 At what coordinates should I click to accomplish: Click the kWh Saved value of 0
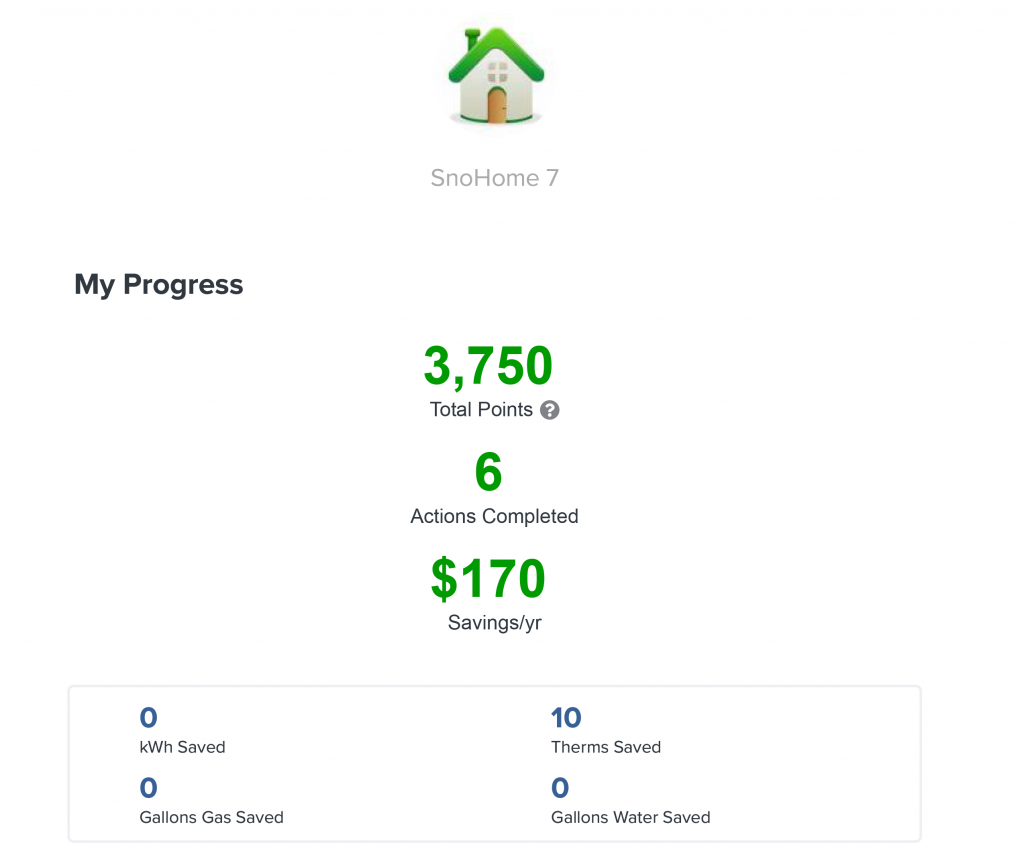coord(148,718)
